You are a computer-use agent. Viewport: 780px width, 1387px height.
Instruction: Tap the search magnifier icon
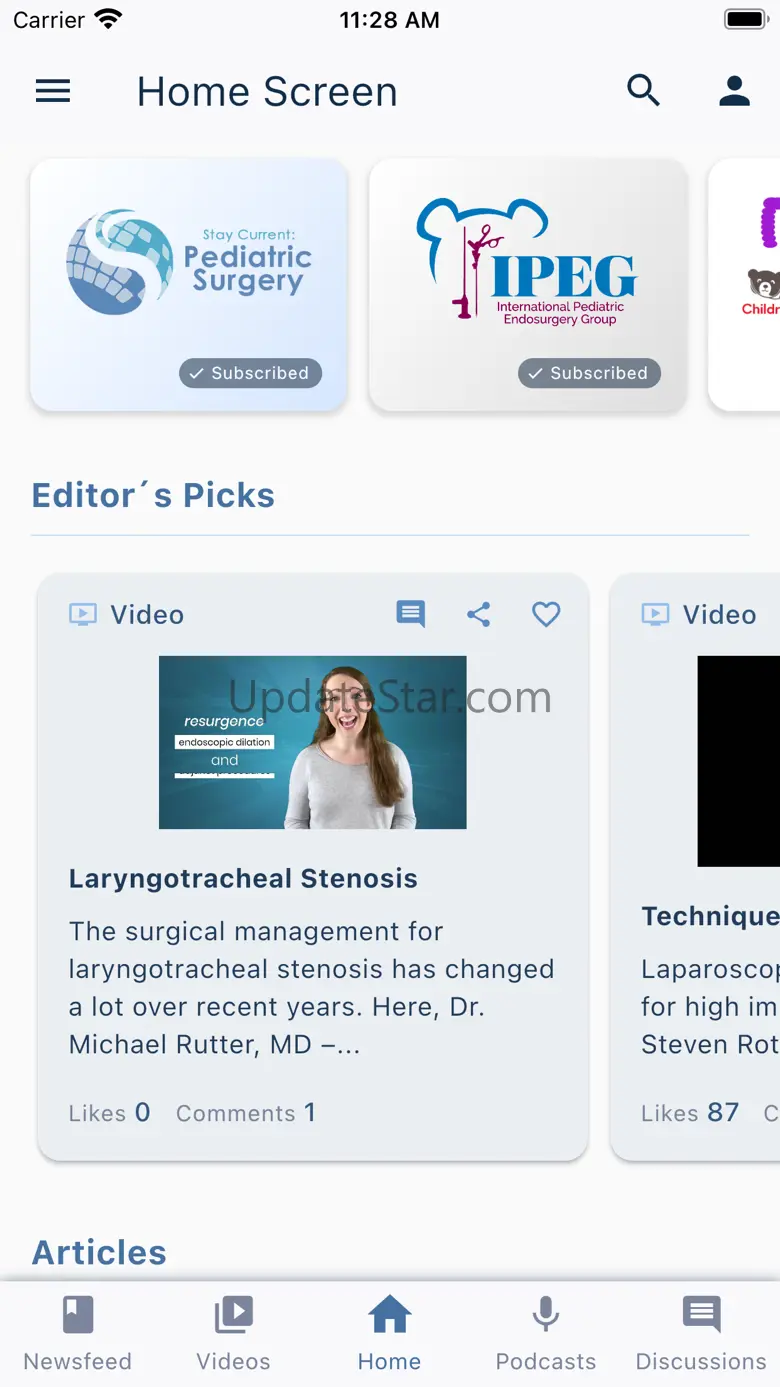point(644,90)
